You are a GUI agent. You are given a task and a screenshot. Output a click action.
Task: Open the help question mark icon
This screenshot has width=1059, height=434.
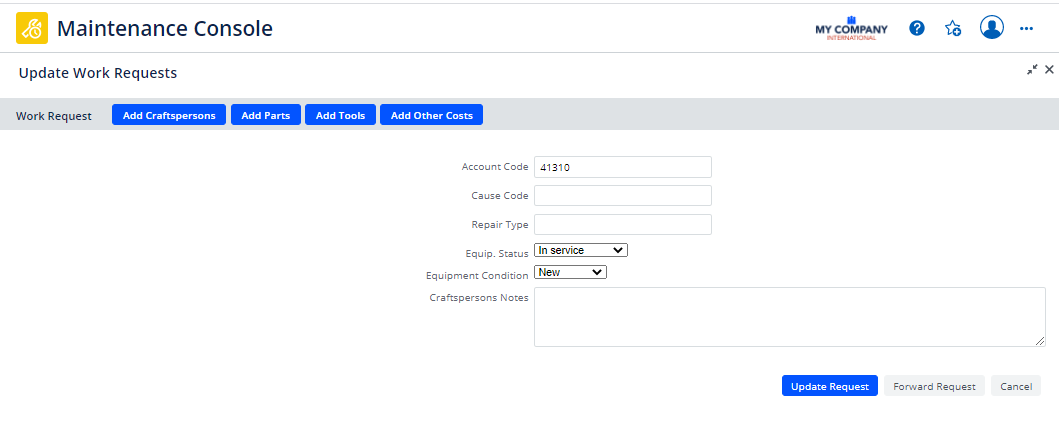click(916, 28)
